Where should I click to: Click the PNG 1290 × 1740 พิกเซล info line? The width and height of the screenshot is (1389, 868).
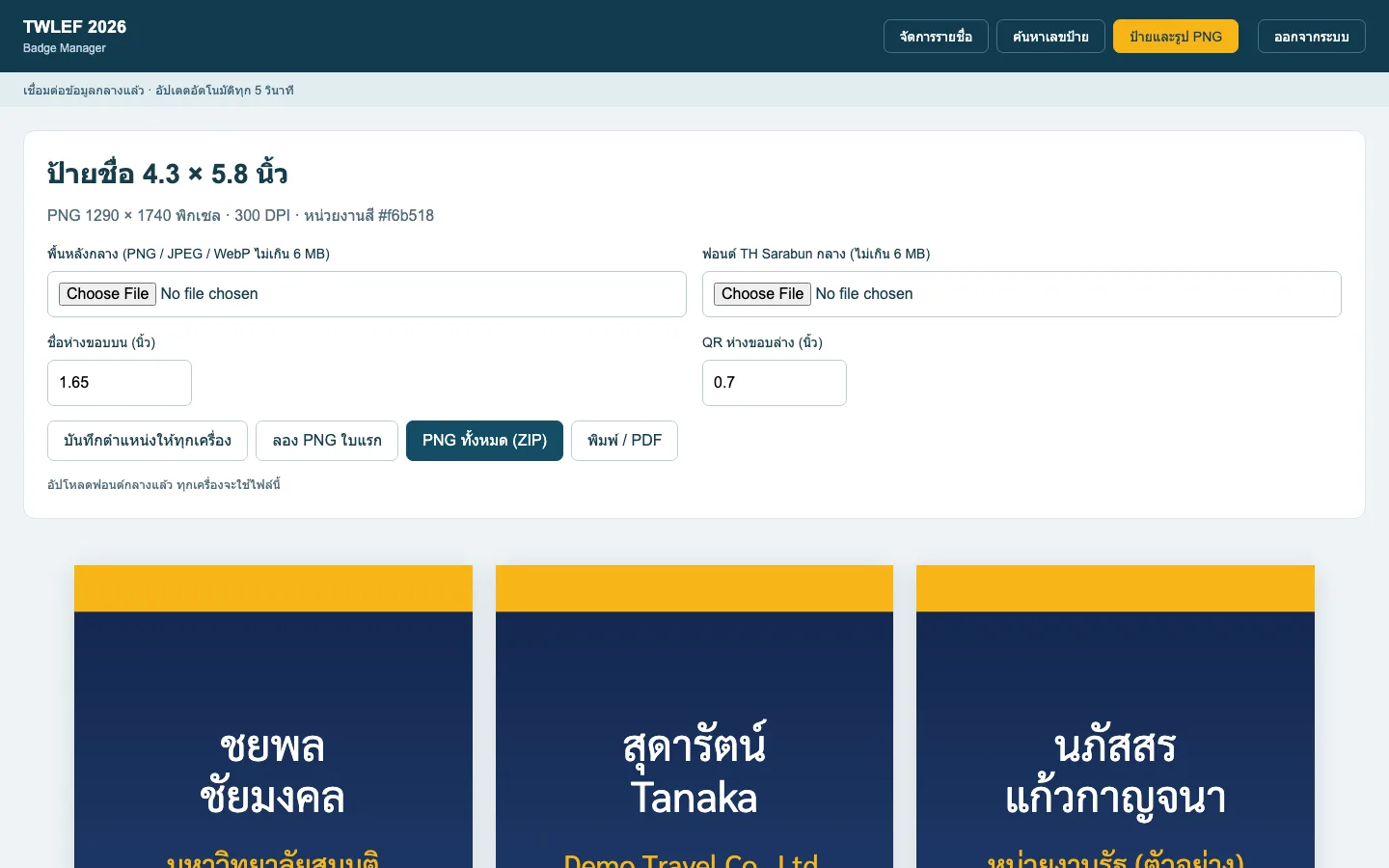point(240,216)
